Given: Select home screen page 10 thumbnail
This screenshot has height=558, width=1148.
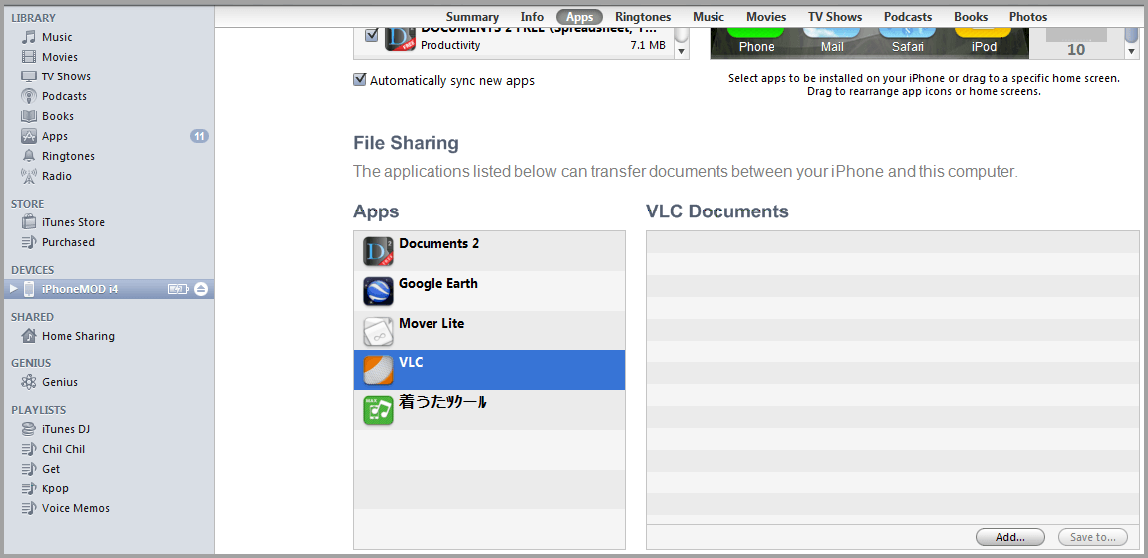Looking at the screenshot, I should 1076,42.
